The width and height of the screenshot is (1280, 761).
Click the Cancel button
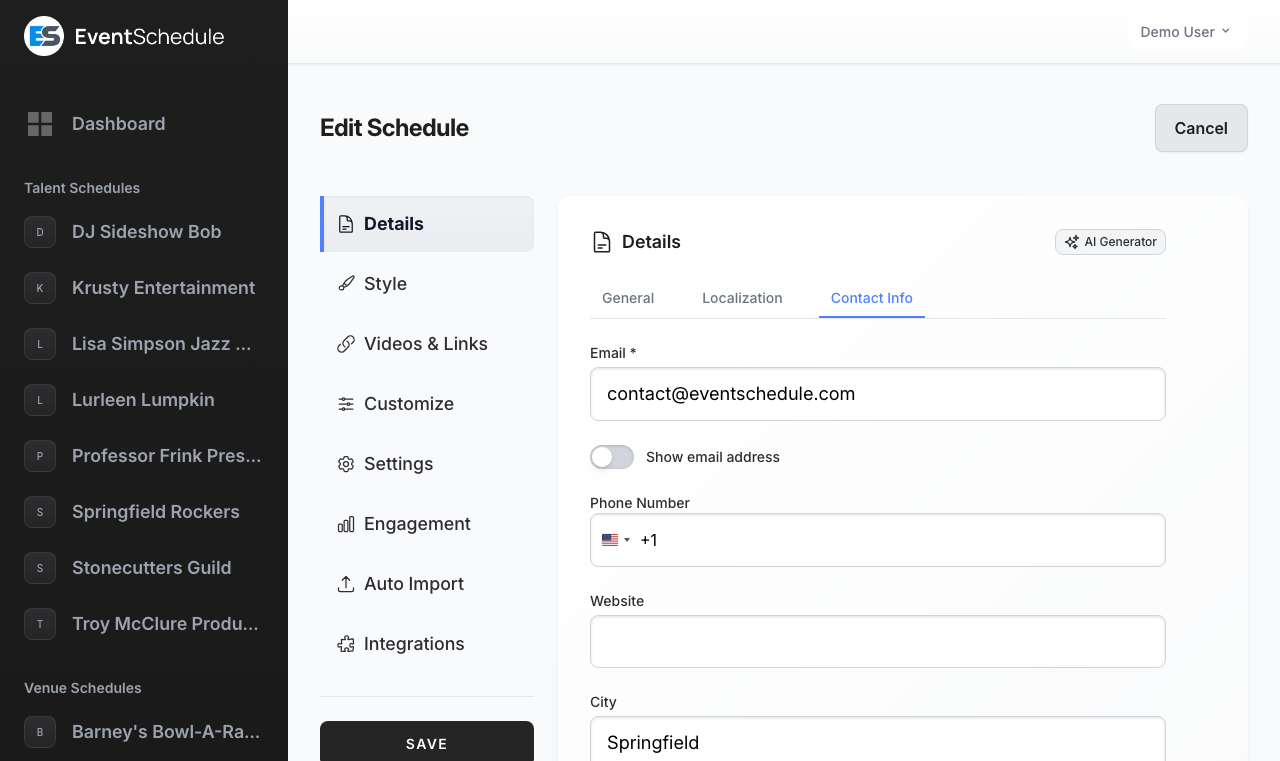(1200, 128)
